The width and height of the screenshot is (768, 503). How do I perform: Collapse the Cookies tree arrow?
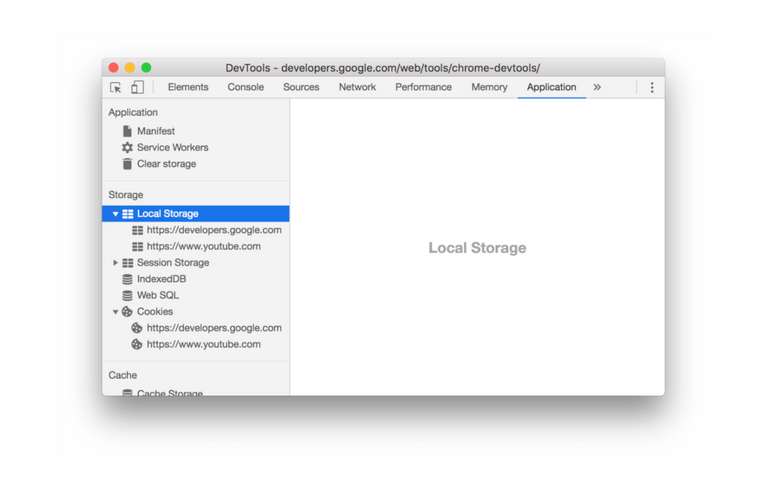[x=115, y=312]
